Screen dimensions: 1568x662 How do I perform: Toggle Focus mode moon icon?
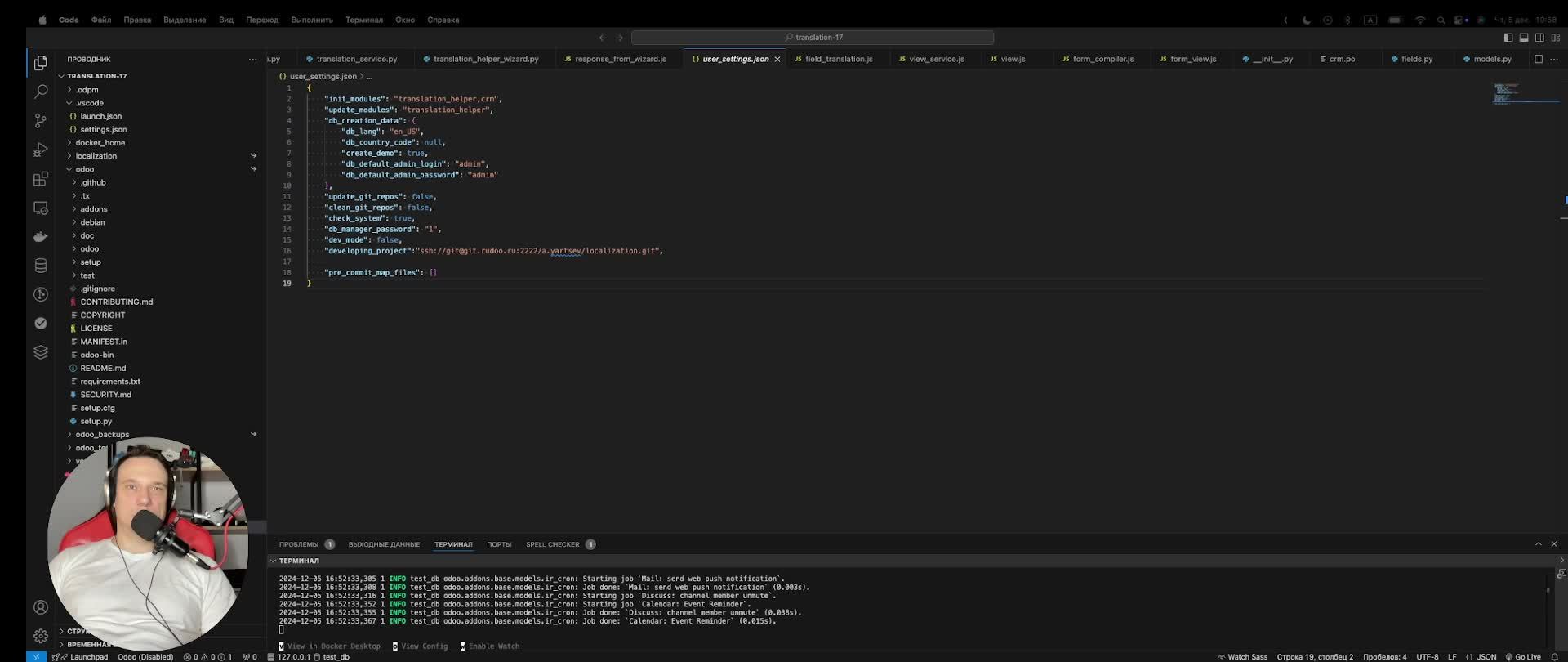click(x=1307, y=20)
